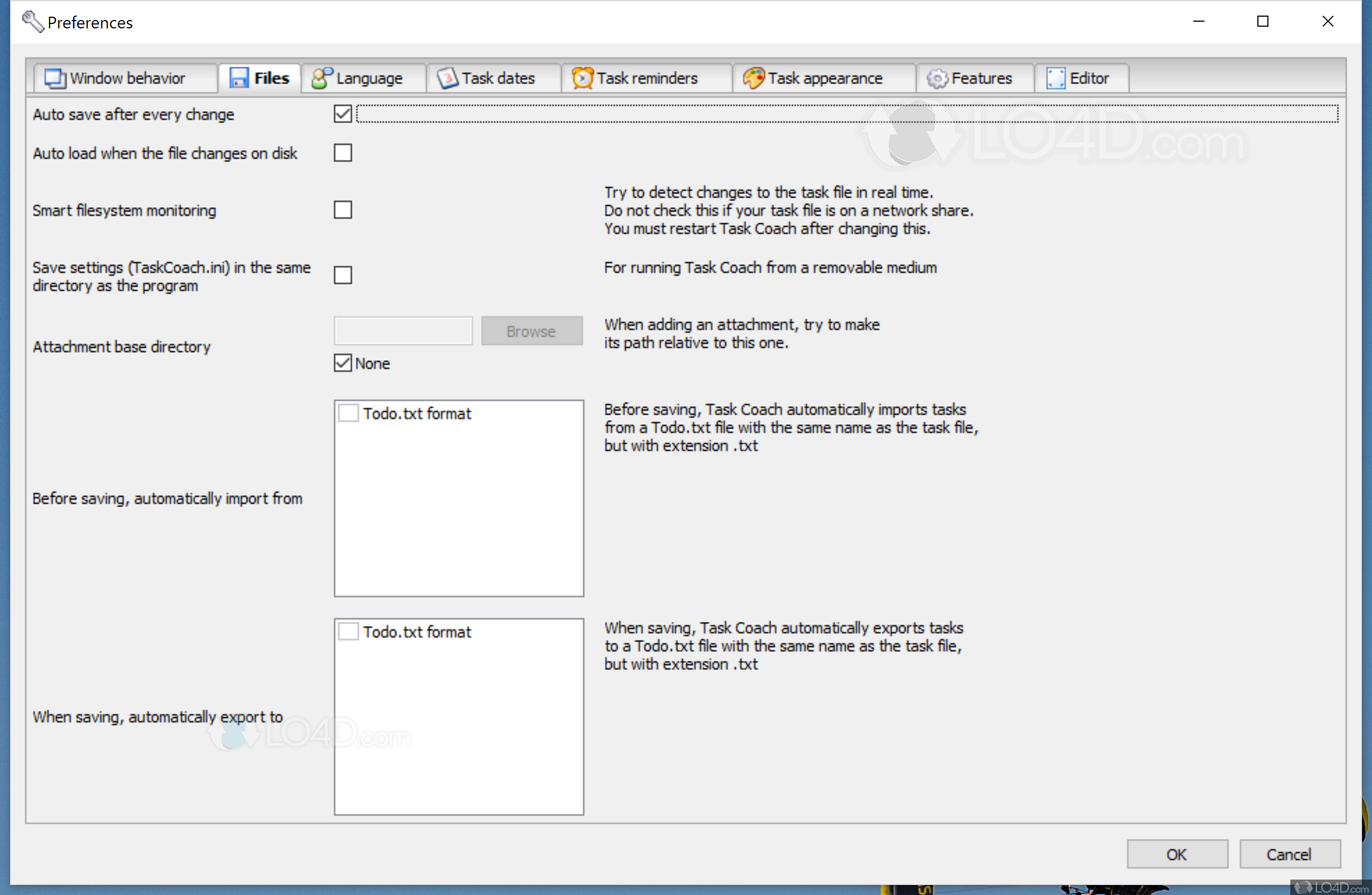This screenshot has height=895, width=1372.
Task: Toggle Smart filesystem monitoring
Action: coord(342,210)
